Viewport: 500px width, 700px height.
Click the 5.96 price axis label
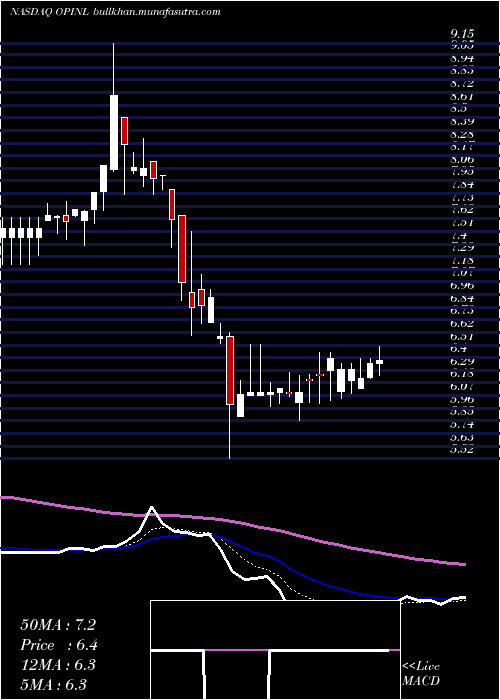click(x=462, y=399)
